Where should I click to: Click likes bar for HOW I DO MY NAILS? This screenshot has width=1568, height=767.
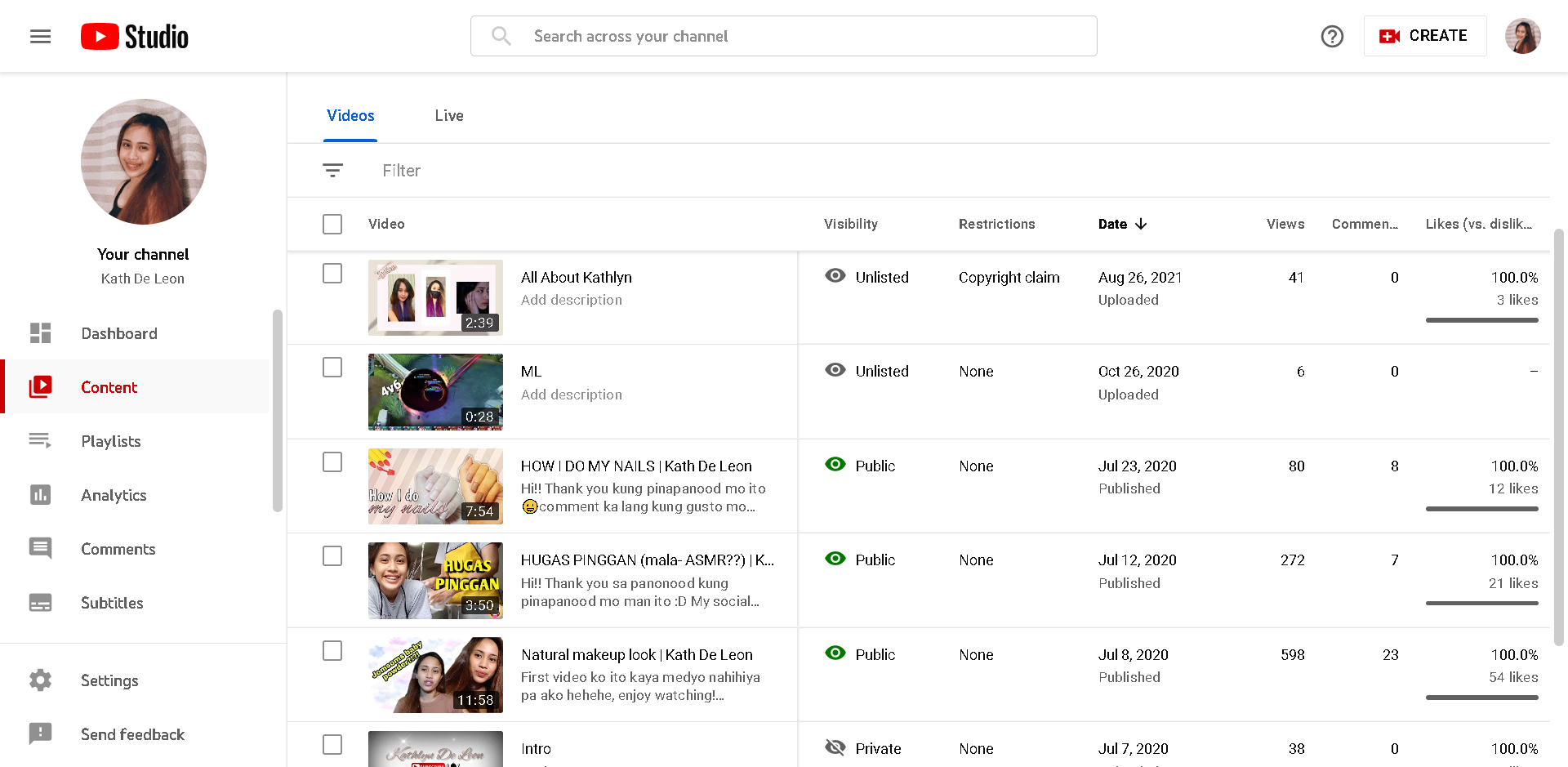1482,509
